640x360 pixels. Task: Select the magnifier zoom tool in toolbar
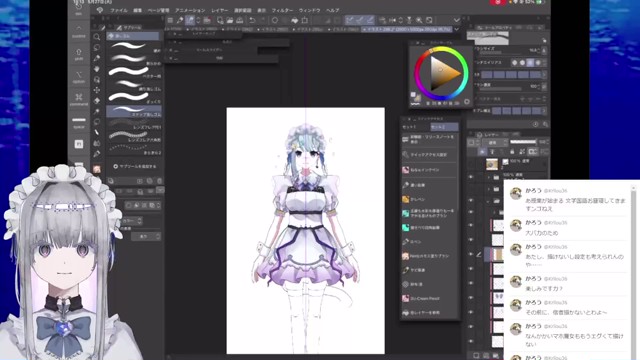97,37
